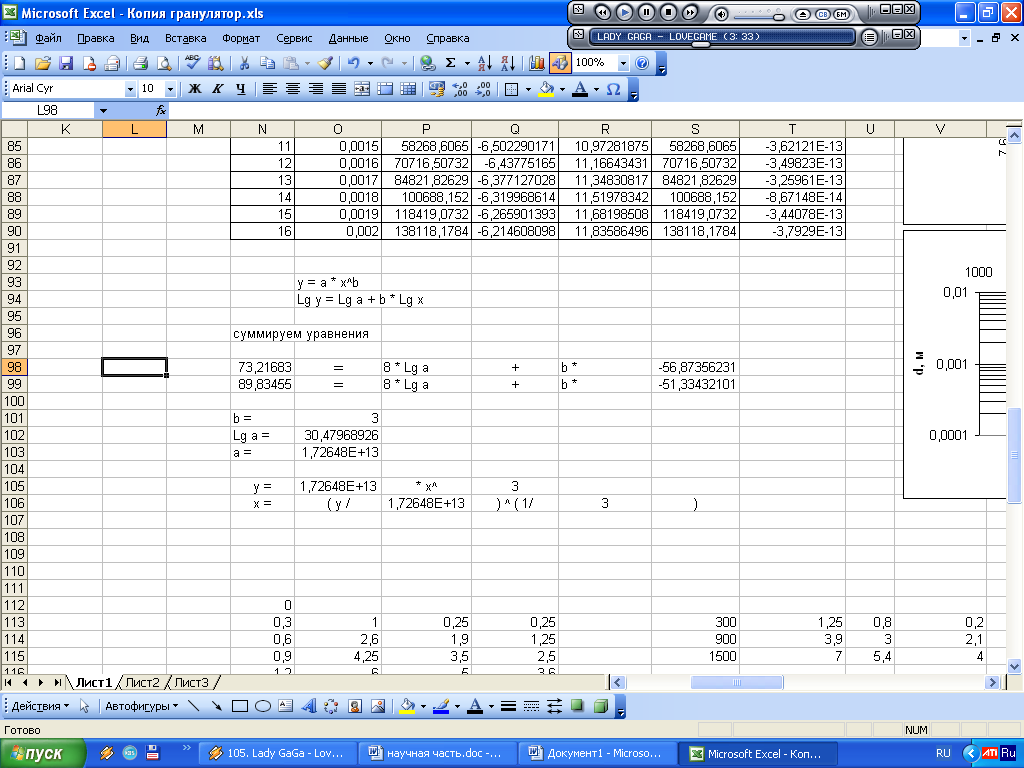Expand the font color dropdown in the formatting toolbar
This screenshot has width=1024, height=768.
[x=596, y=89]
